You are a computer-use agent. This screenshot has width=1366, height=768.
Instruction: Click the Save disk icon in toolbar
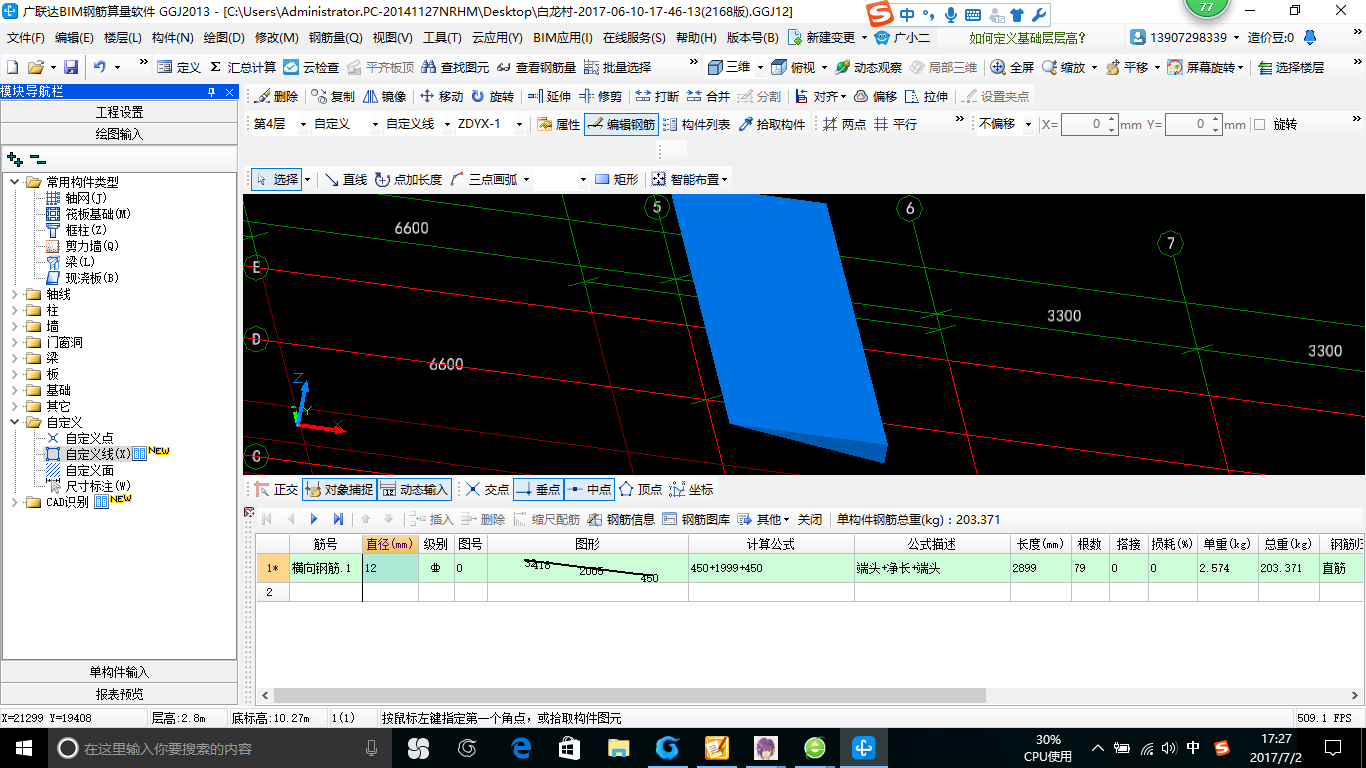click(x=71, y=67)
